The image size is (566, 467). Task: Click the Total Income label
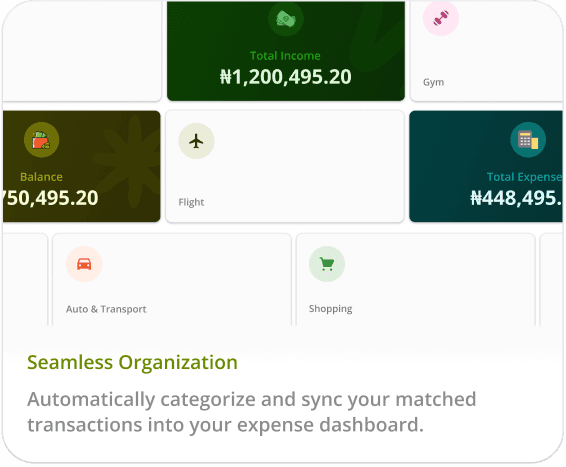tap(285, 56)
